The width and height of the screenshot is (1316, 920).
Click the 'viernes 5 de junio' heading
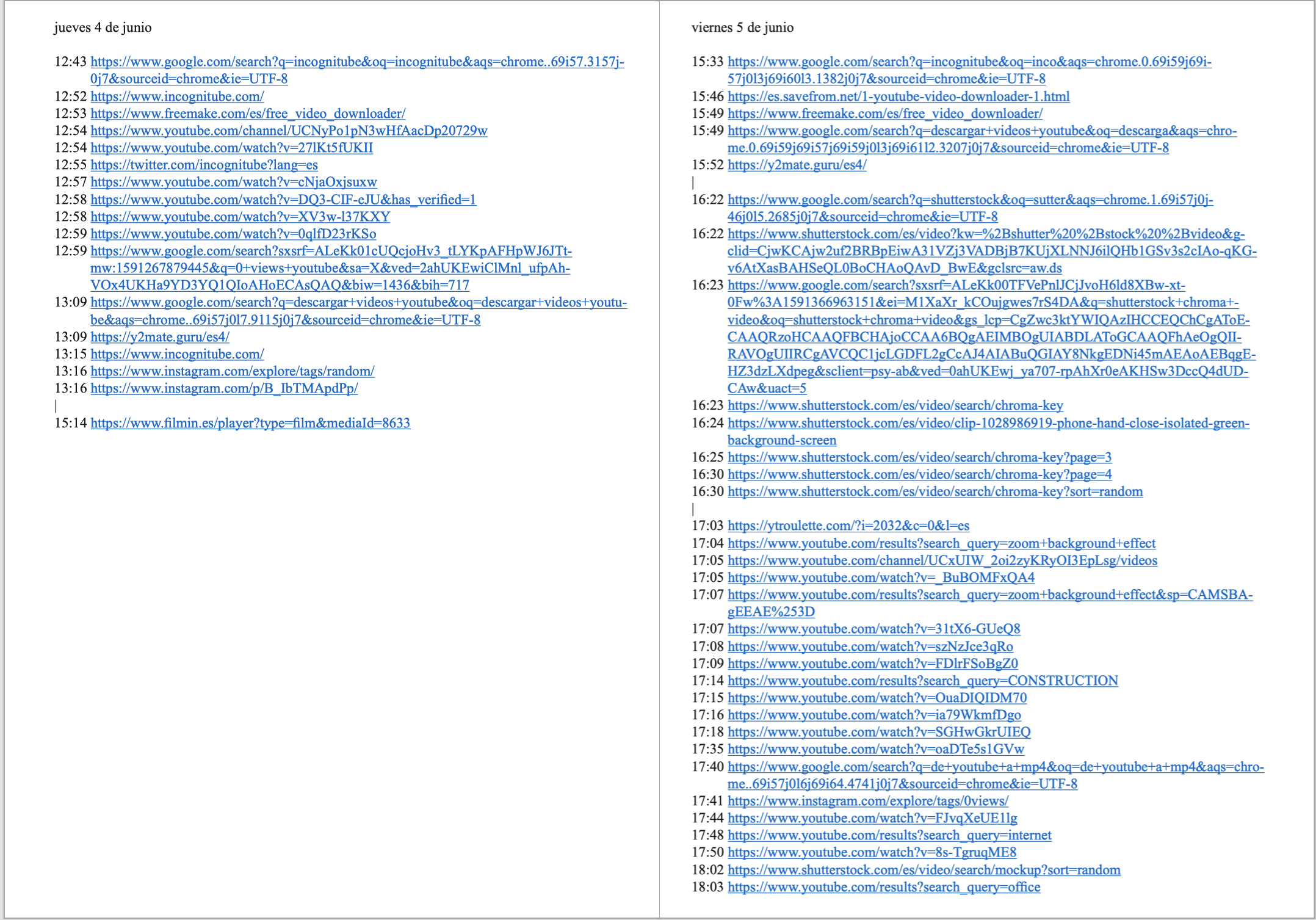[742, 27]
